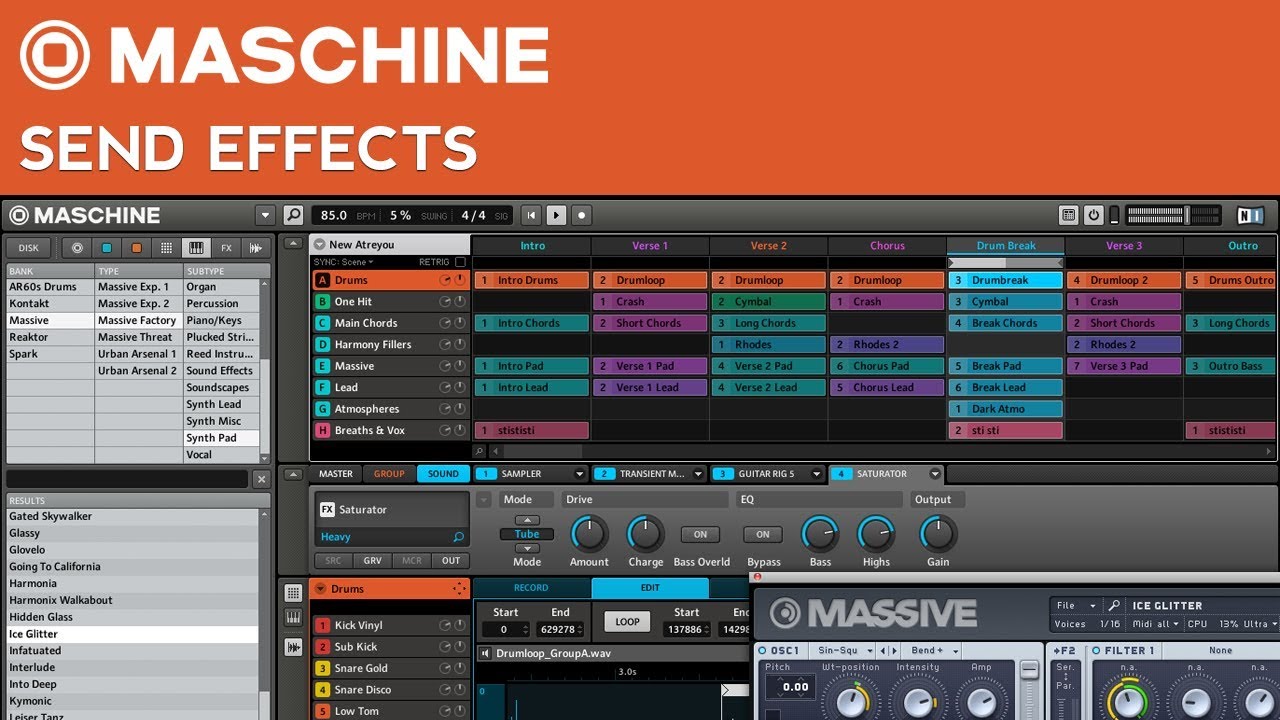Open the browser search magnifier icon
The width and height of the screenshot is (1280, 720).
click(293, 215)
